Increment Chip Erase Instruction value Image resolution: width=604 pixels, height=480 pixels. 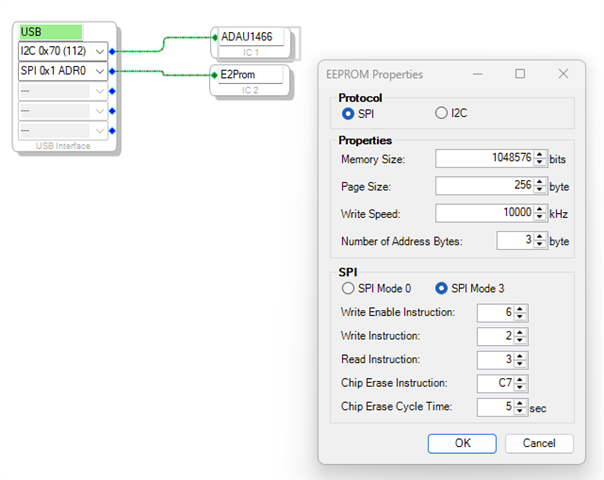click(520, 379)
